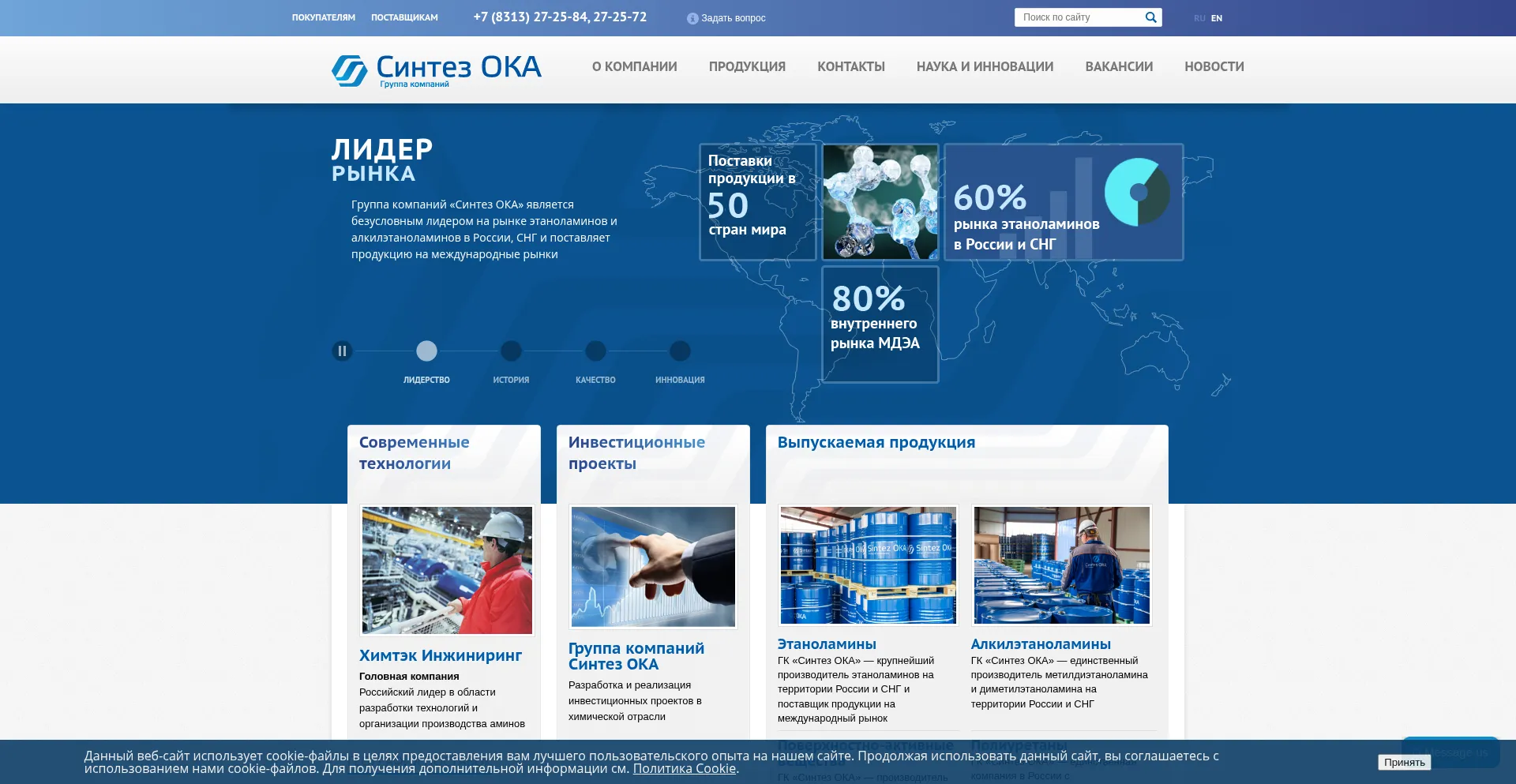Click the Синтез ОКА logo
Image resolution: width=1516 pixels, height=784 pixels.
pos(434,69)
